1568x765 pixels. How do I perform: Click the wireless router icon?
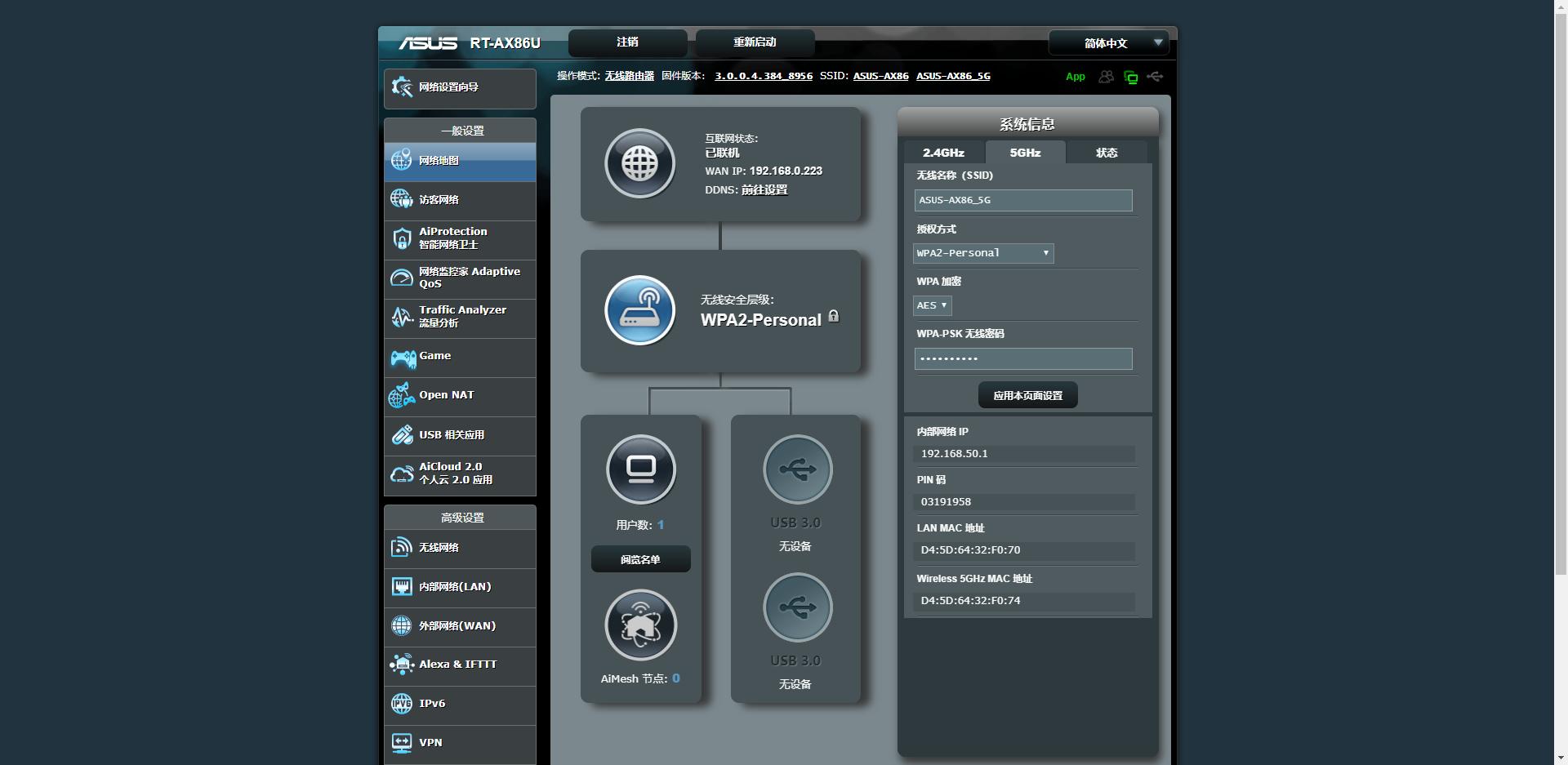(639, 310)
